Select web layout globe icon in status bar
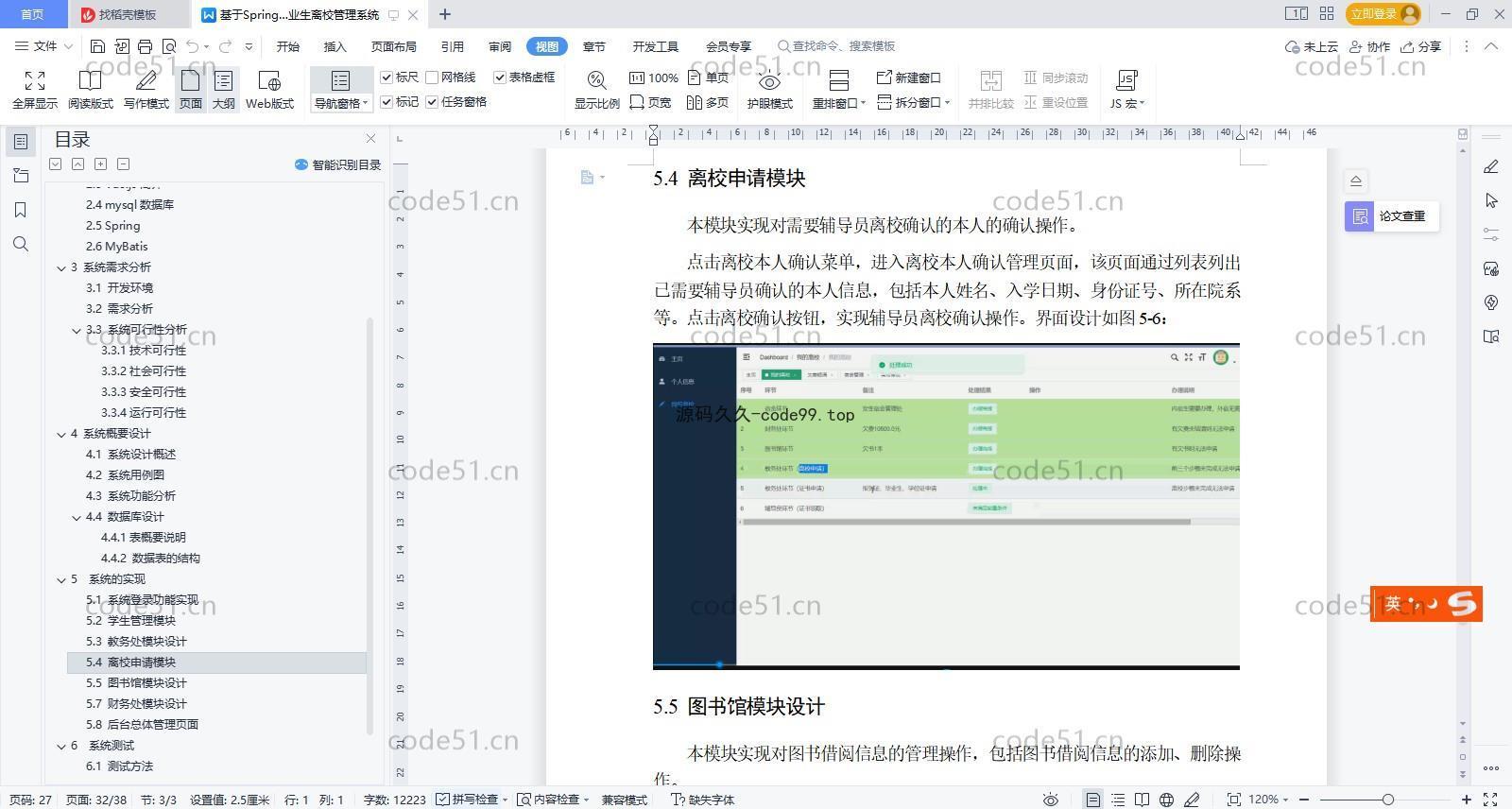 [1166, 800]
